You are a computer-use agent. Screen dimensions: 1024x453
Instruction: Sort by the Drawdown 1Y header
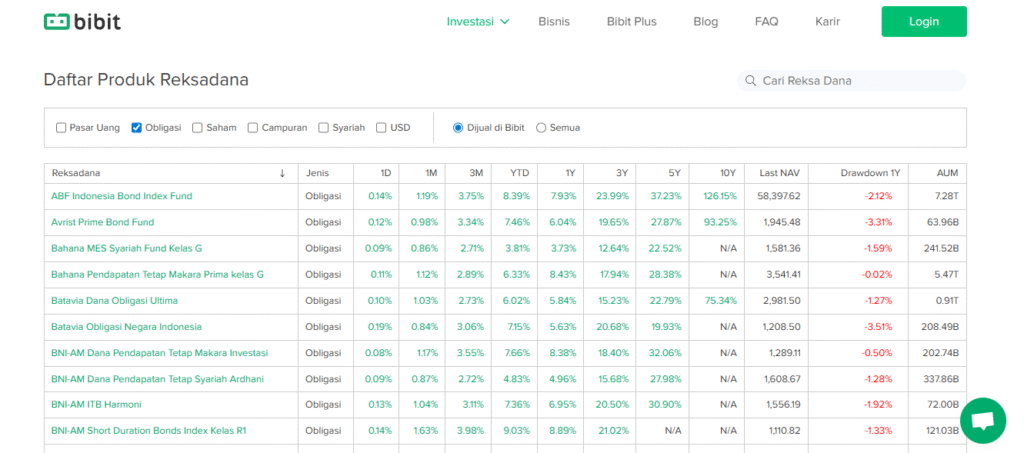tap(869, 173)
